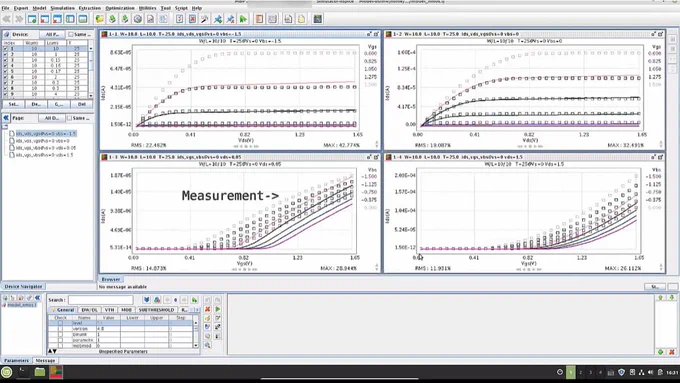680x383 pixels.
Task: Click the Del button under device table
Action: [x=82, y=105]
